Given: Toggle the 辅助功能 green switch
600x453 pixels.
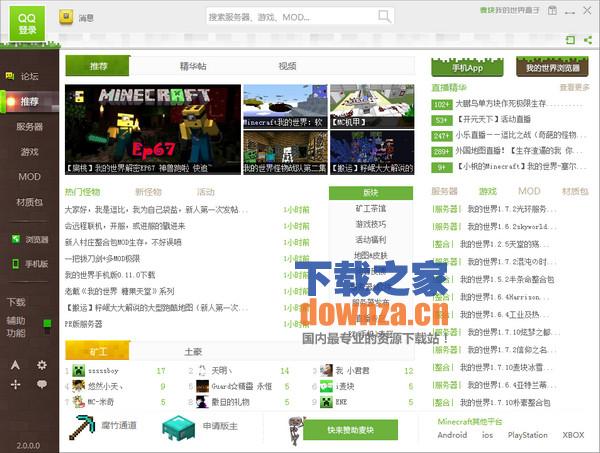Looking at the screenshot, I should 47,327.
